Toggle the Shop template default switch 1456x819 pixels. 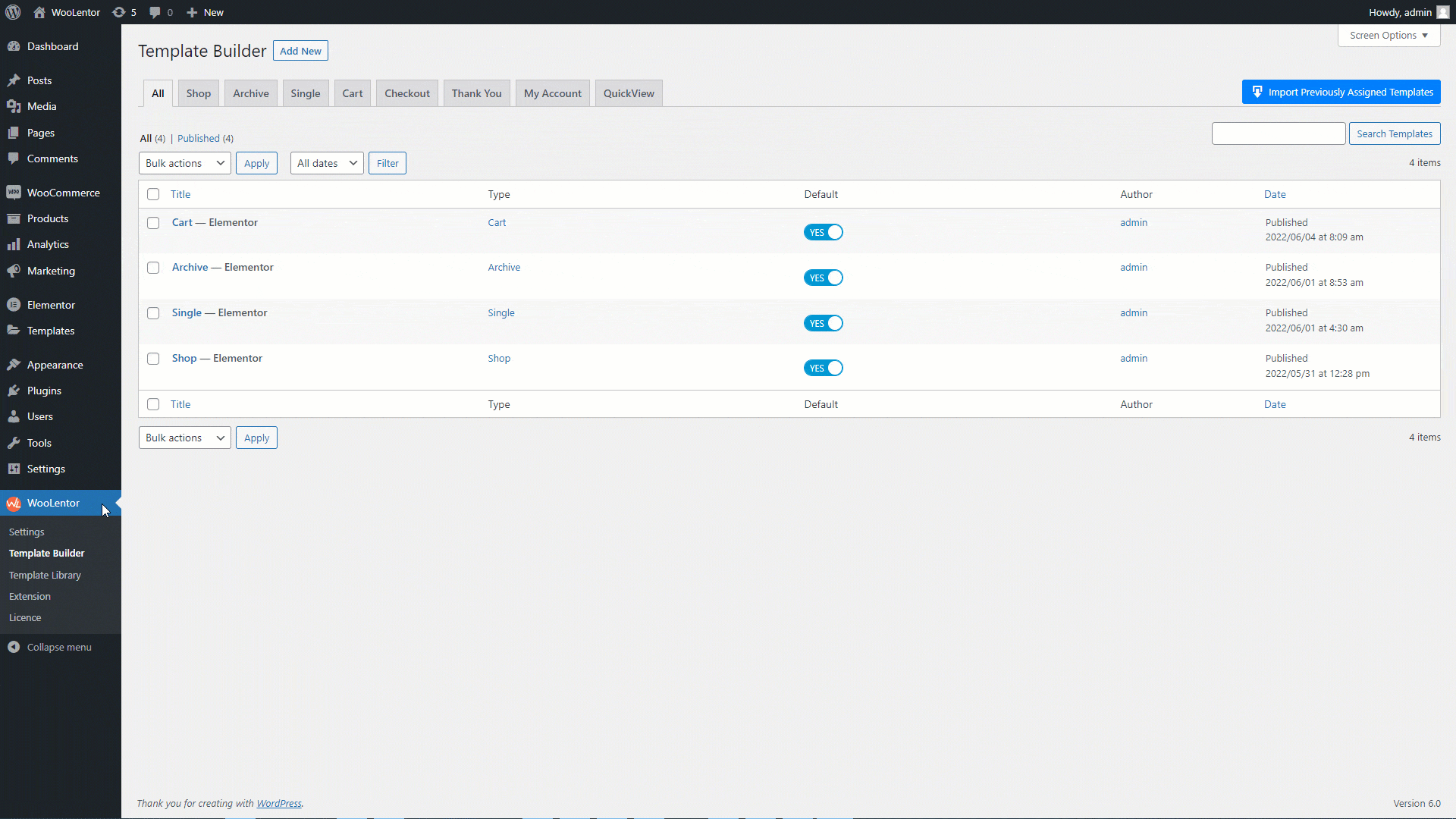(x=824, y=368)
